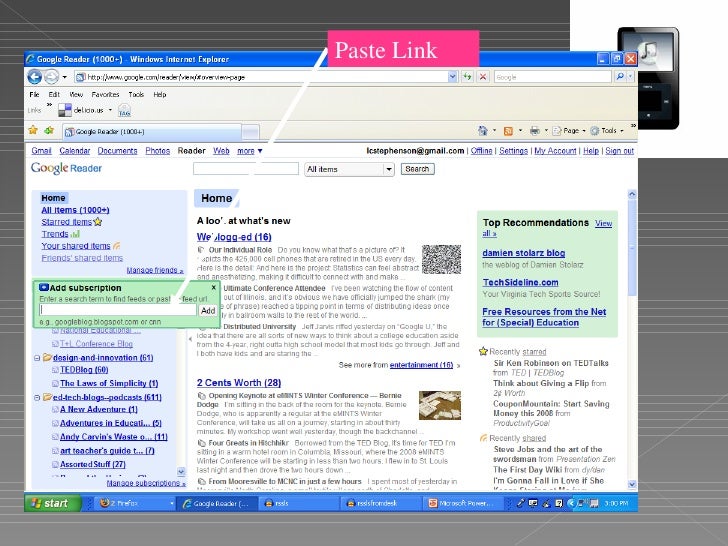Open the Tools menu in menu bar
This screenshot has width=728, height=546.
point(136,94)
